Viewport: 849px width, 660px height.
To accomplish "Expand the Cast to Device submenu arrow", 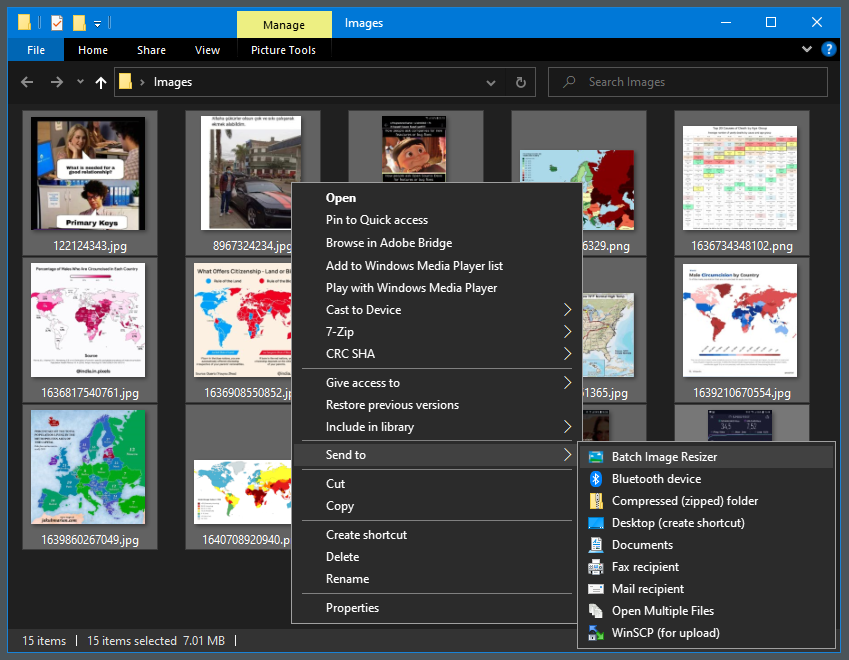I will 568,310.
